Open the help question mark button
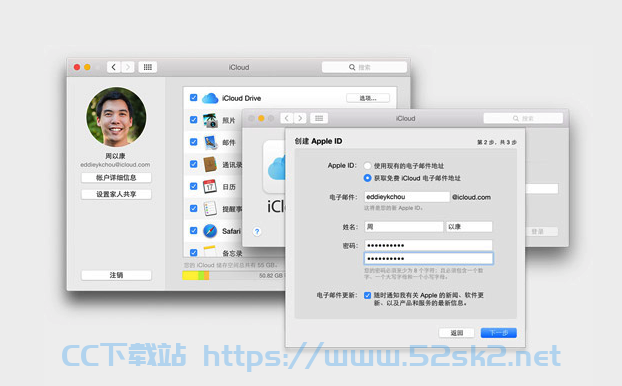The height and width of the screenshot is (386, 622). point(257,231)
